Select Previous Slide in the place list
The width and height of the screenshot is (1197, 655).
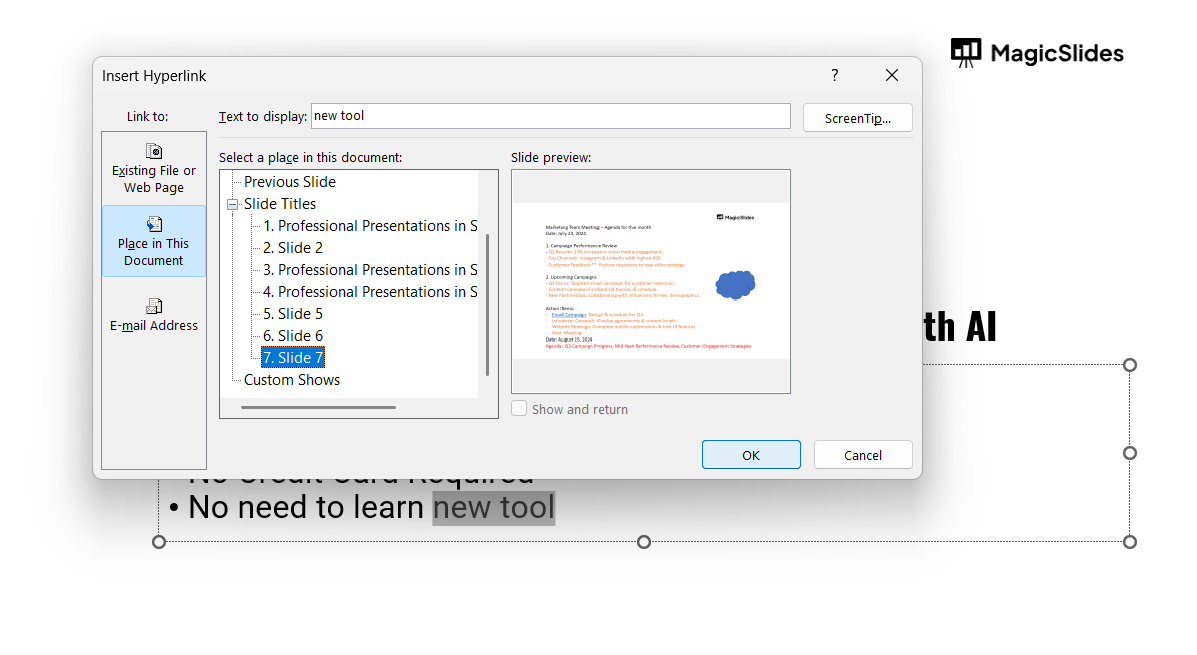click(289, 182)
